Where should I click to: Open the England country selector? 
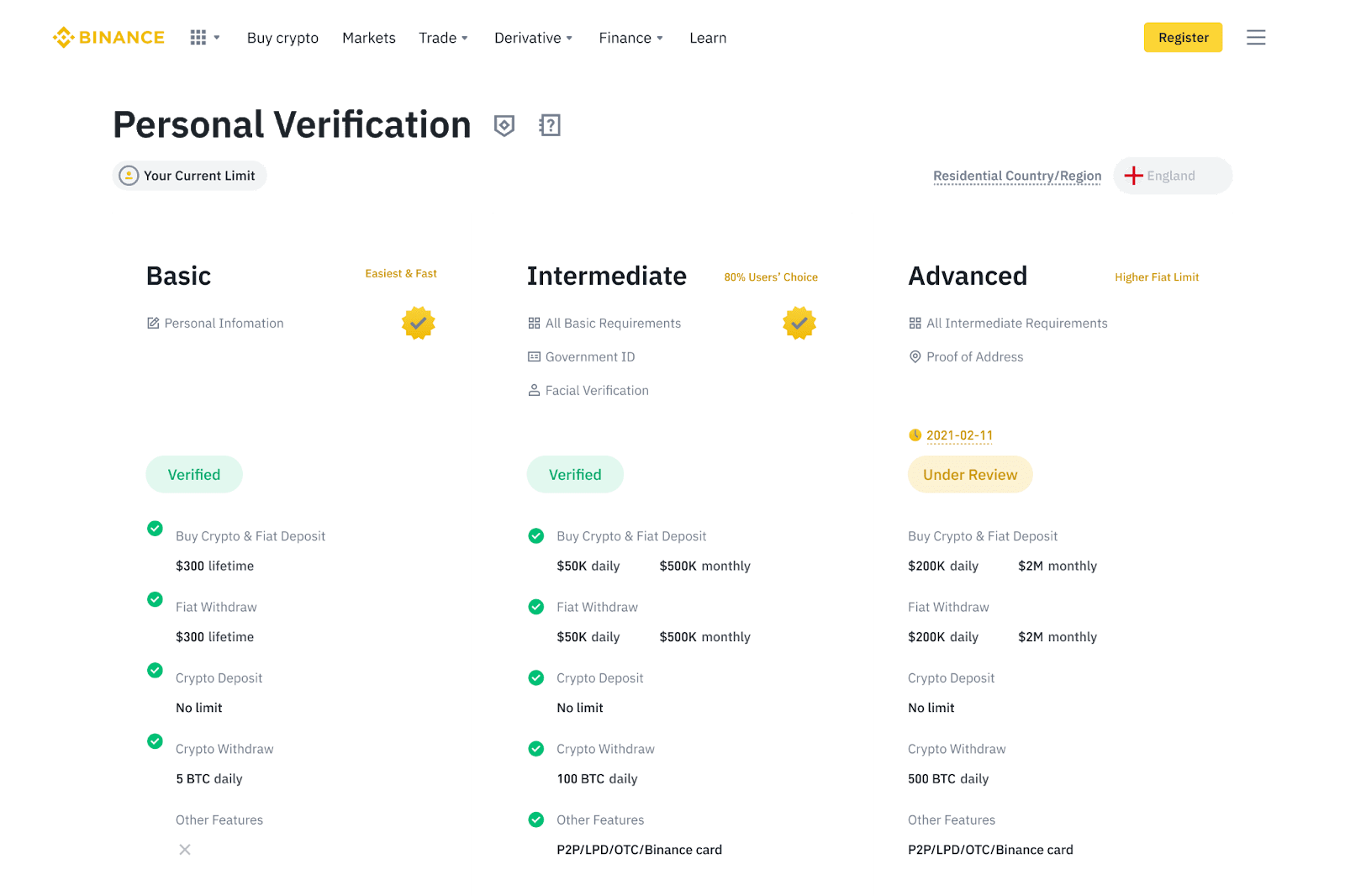click(x=1173, y=176)
